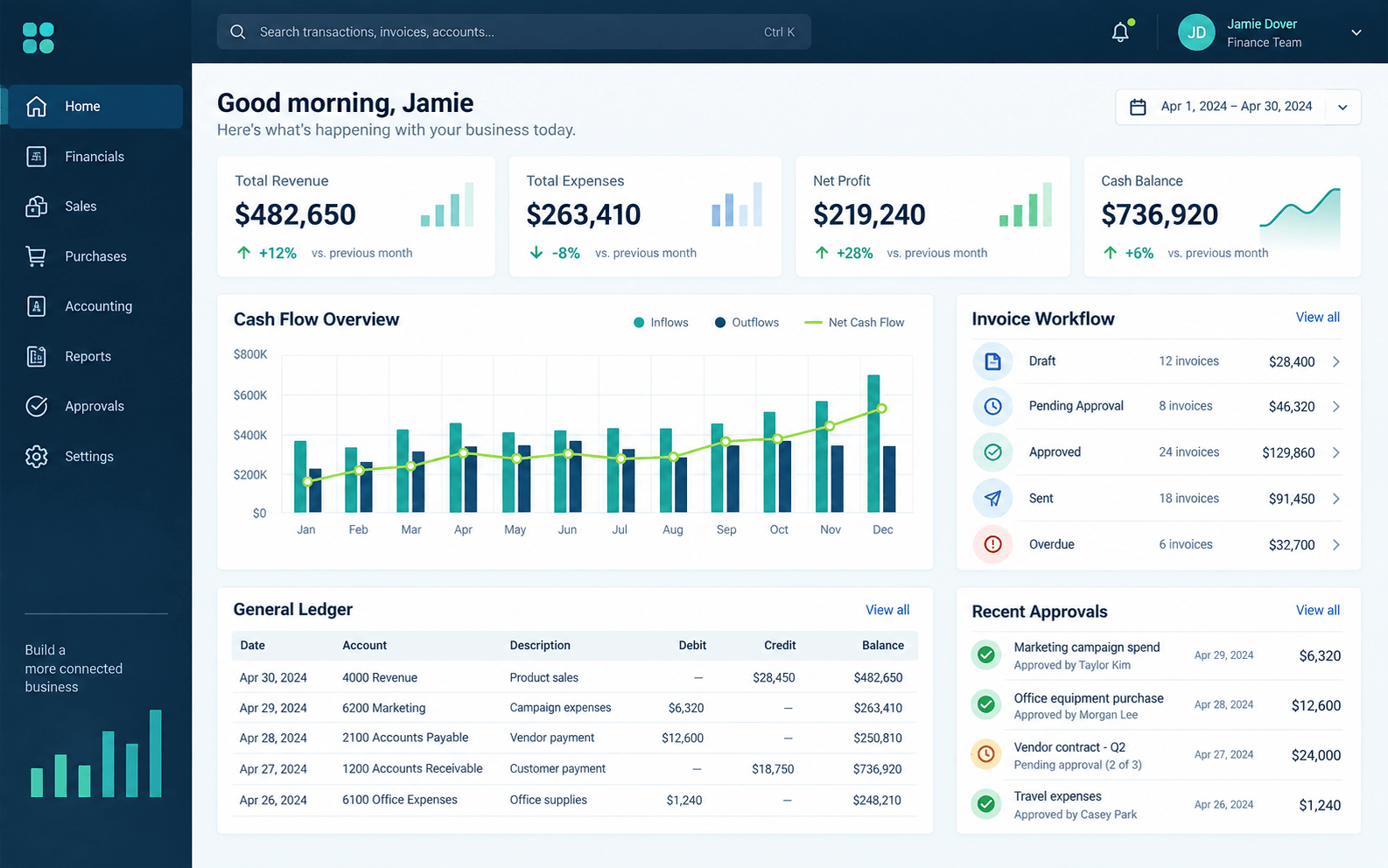View all Invoice Workflow items
The width and height of the screenshot is (1388, 868).
click(x=1317, y=317)
